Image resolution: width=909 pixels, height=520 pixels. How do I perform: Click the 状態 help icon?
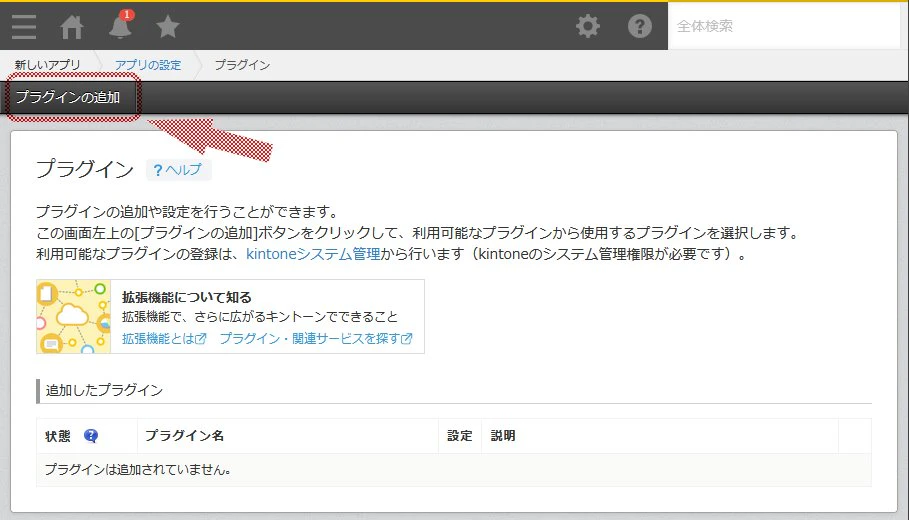click(x=91, y=436)
